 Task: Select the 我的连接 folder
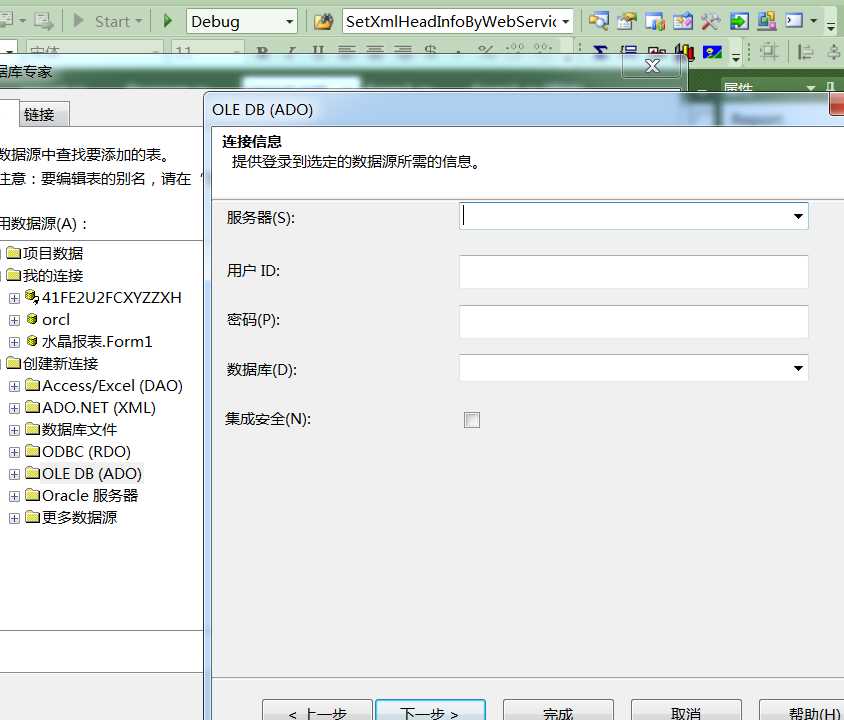(x=53, y=276)
